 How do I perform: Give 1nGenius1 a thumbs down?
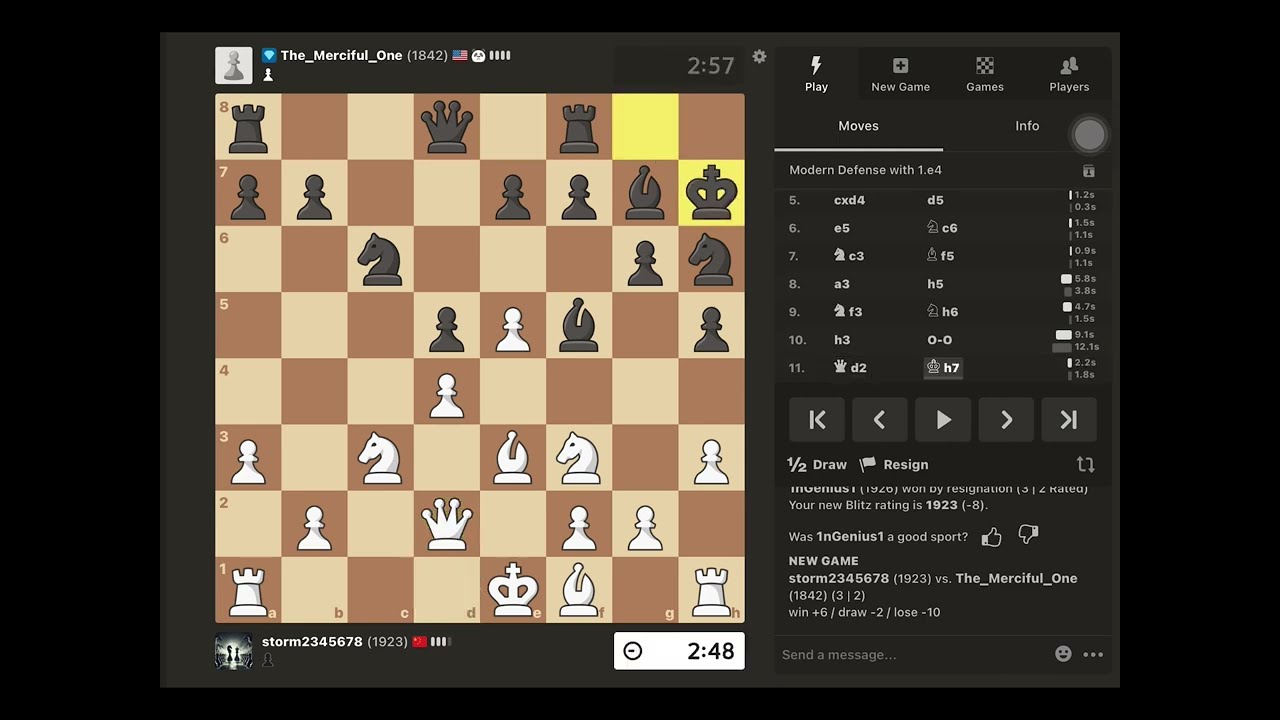pyautogui.click(x=1028, y=536)
